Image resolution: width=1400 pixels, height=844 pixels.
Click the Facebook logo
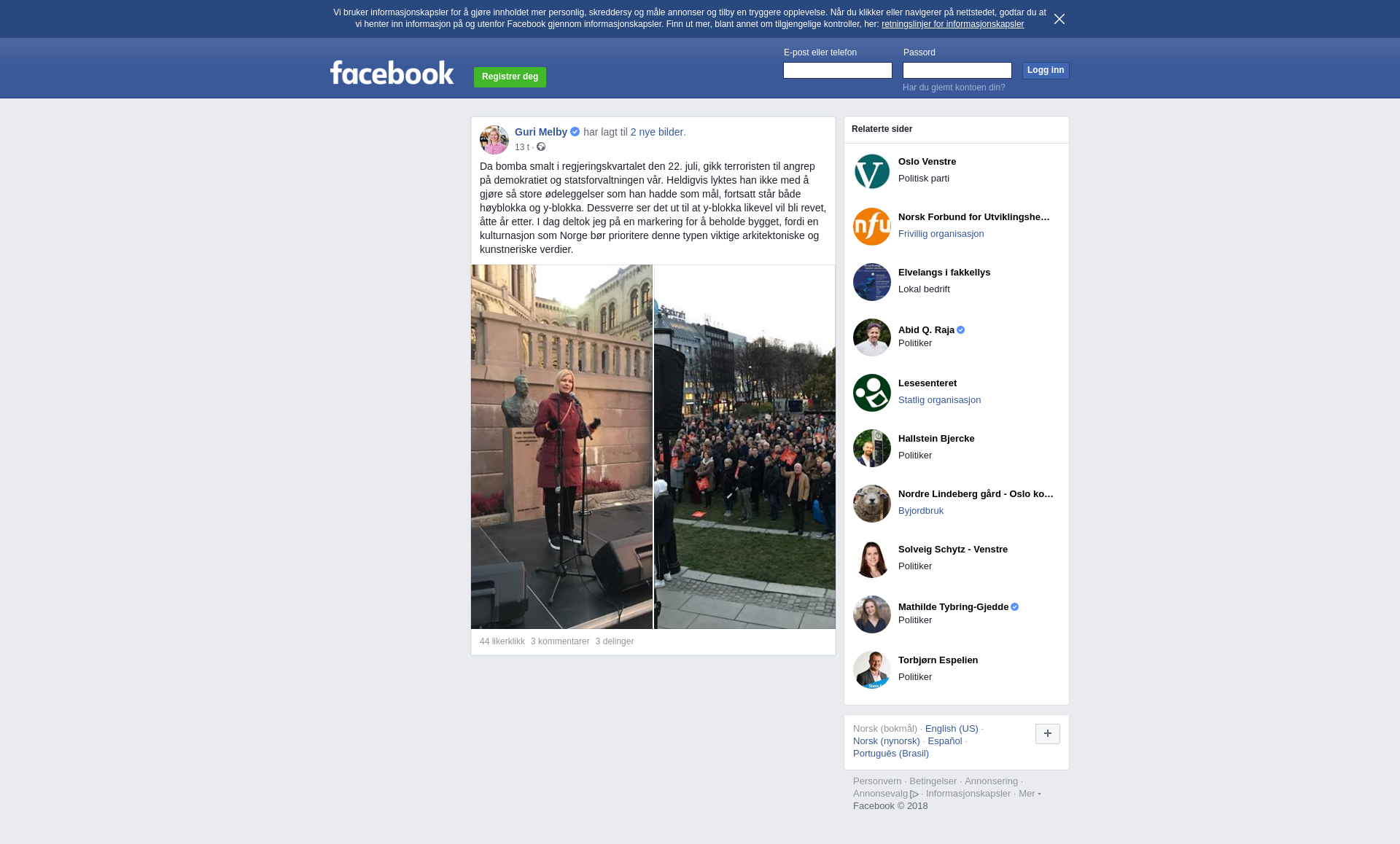392,73
